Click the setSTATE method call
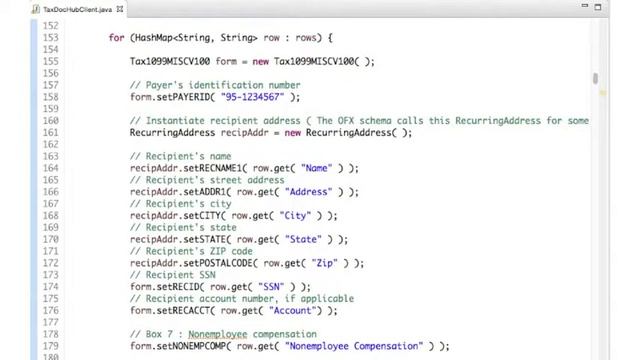The height and width of the screenshot is (360, 640). [x=205, y=239]
